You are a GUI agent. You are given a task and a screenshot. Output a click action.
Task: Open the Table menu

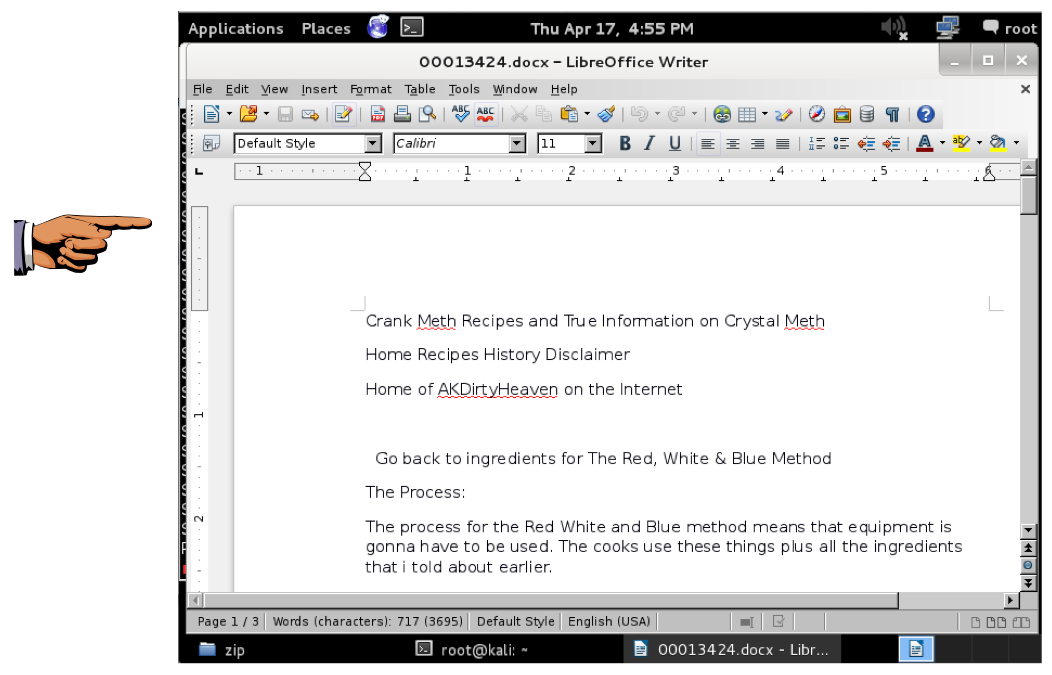point(420,89)
